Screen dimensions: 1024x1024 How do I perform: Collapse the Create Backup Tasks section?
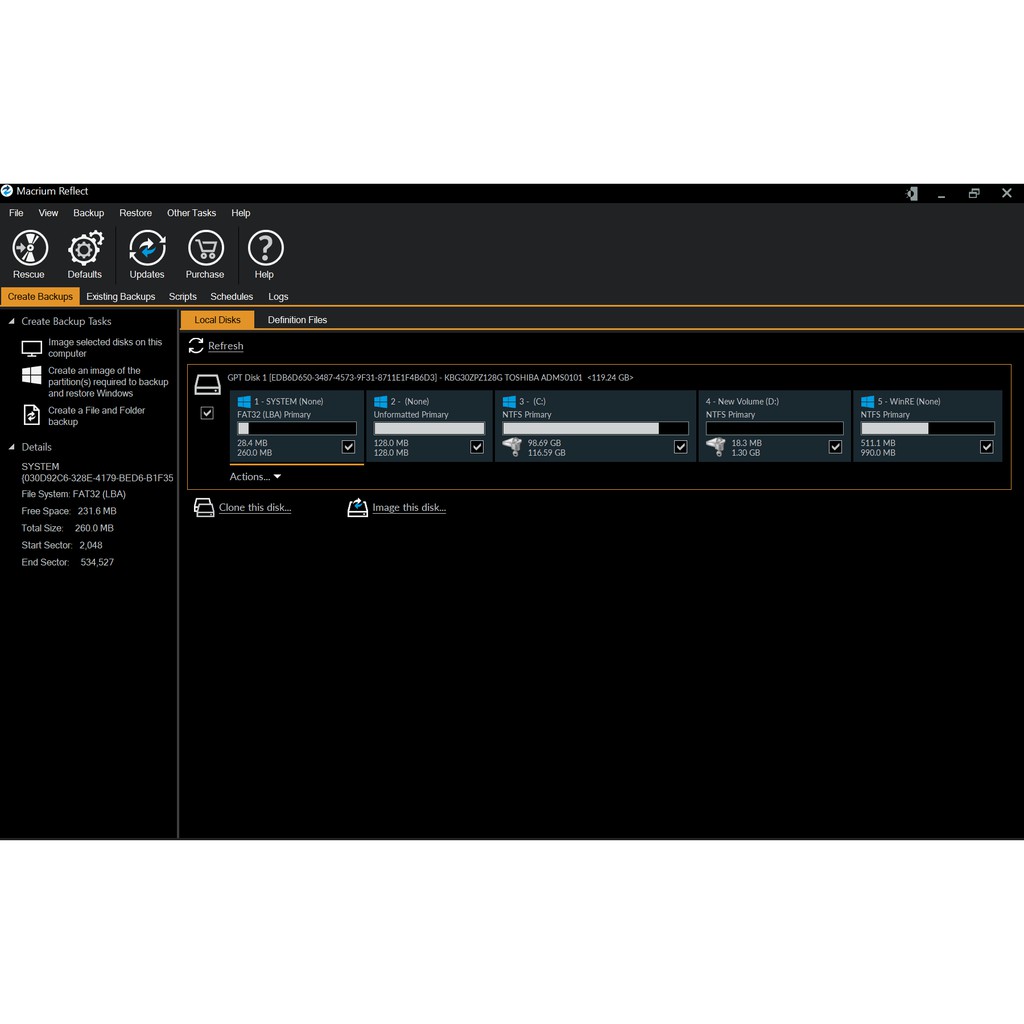click(x=12, y=322)
